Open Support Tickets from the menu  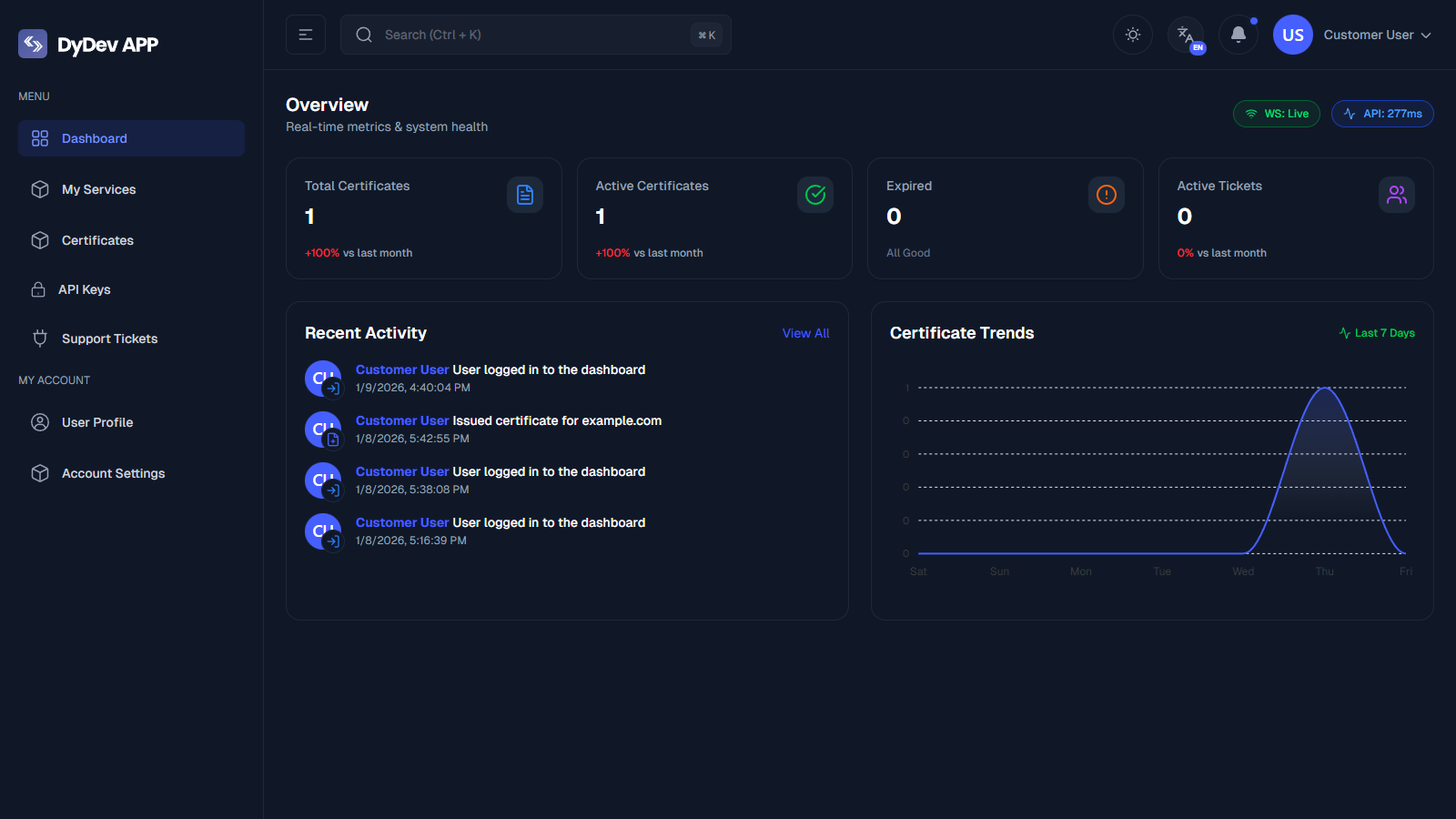pos(108,339)
